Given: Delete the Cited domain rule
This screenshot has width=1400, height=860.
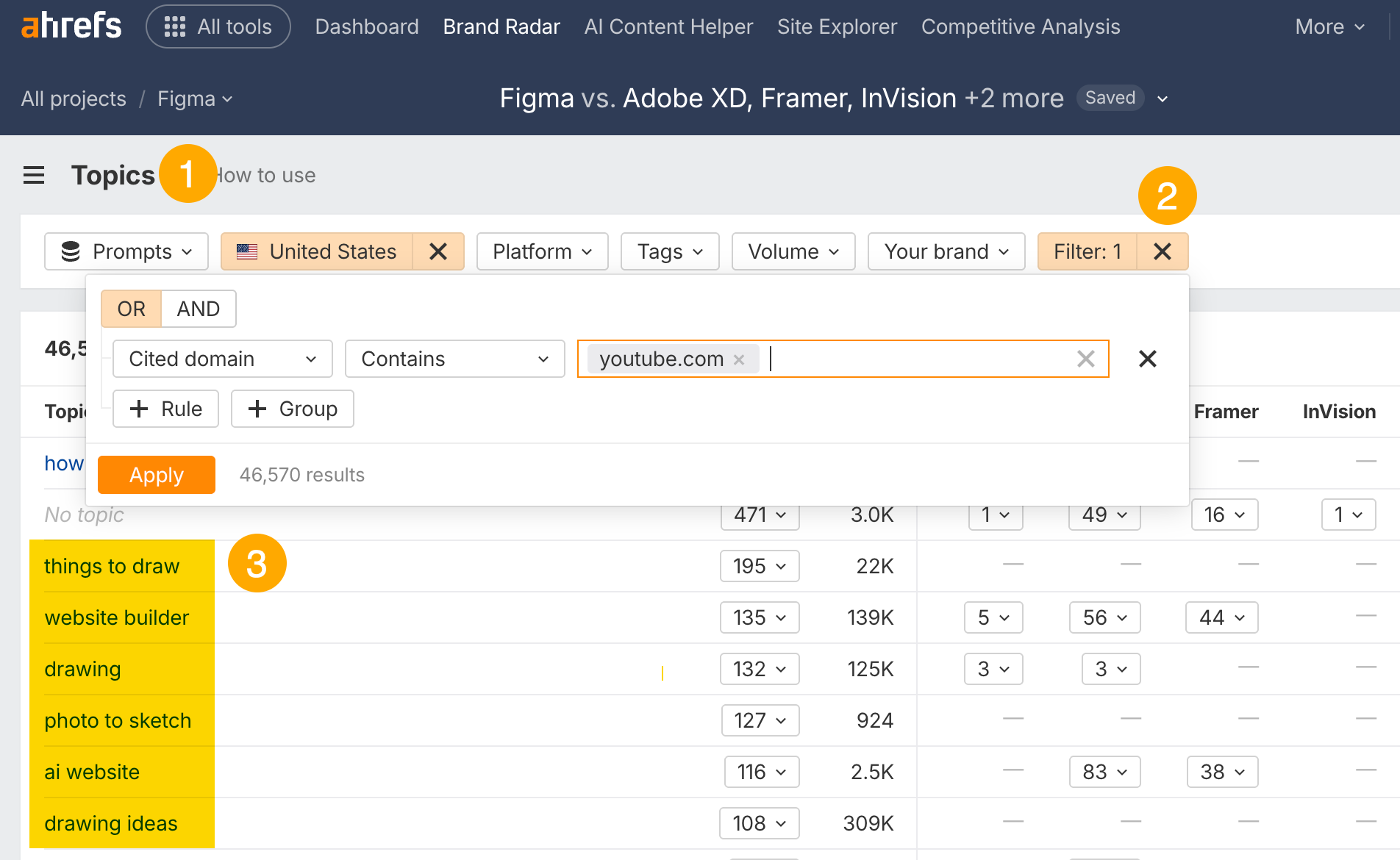Looking at the screenshot, I should (1148, 359).
